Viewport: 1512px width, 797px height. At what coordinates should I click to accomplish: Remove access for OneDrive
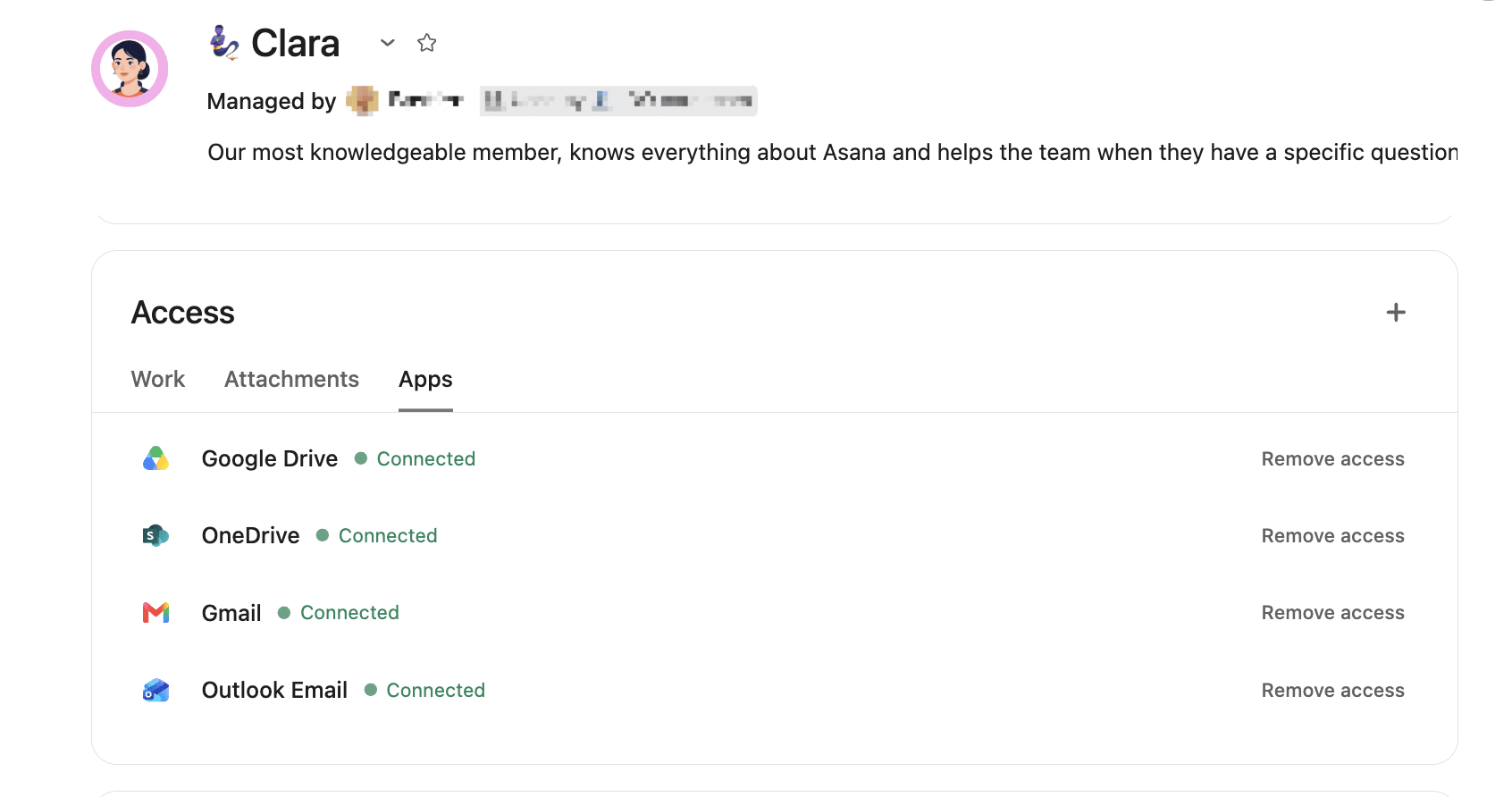1332,536
